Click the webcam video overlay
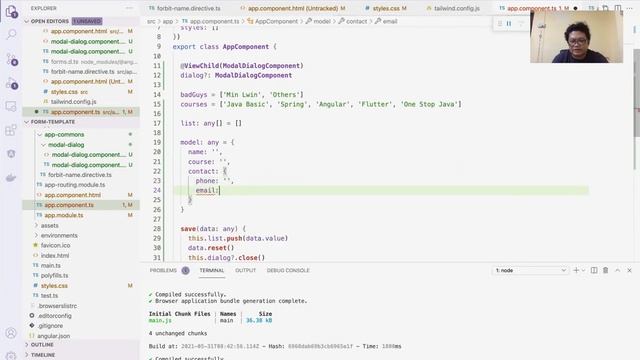Viewport: 640px width, 360px height. [576, 37]
